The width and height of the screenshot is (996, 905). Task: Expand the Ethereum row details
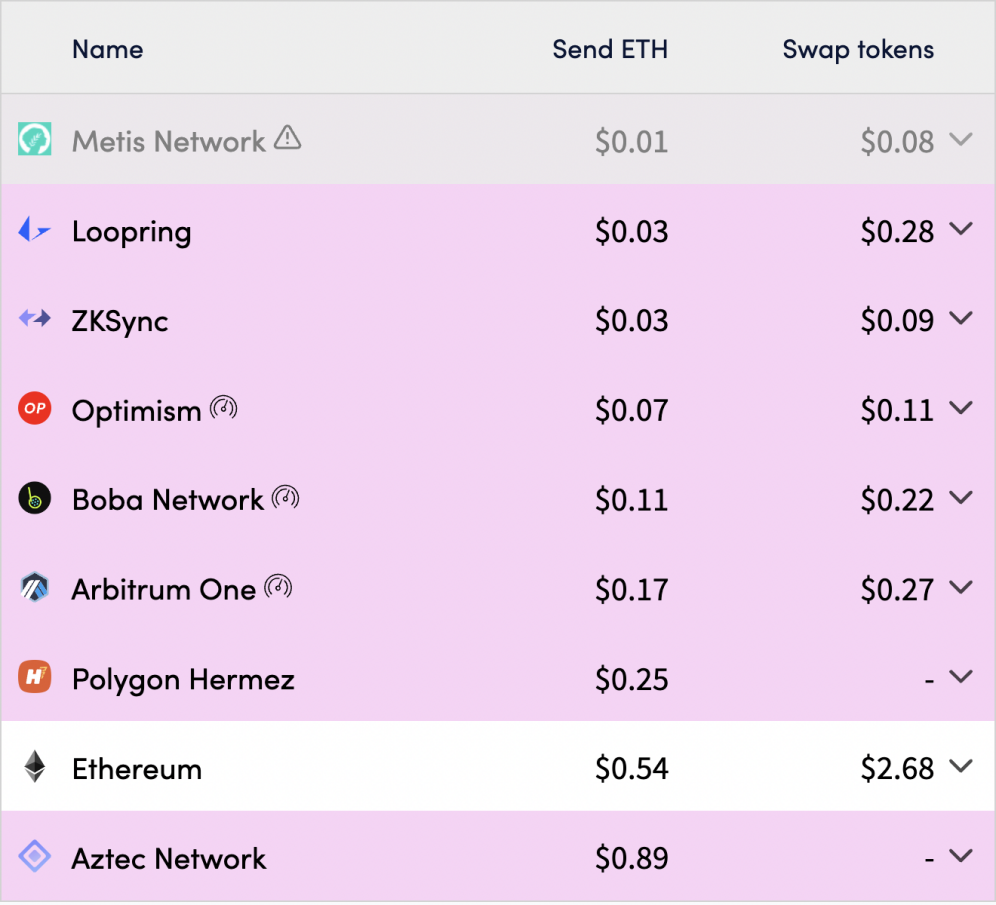961,767
